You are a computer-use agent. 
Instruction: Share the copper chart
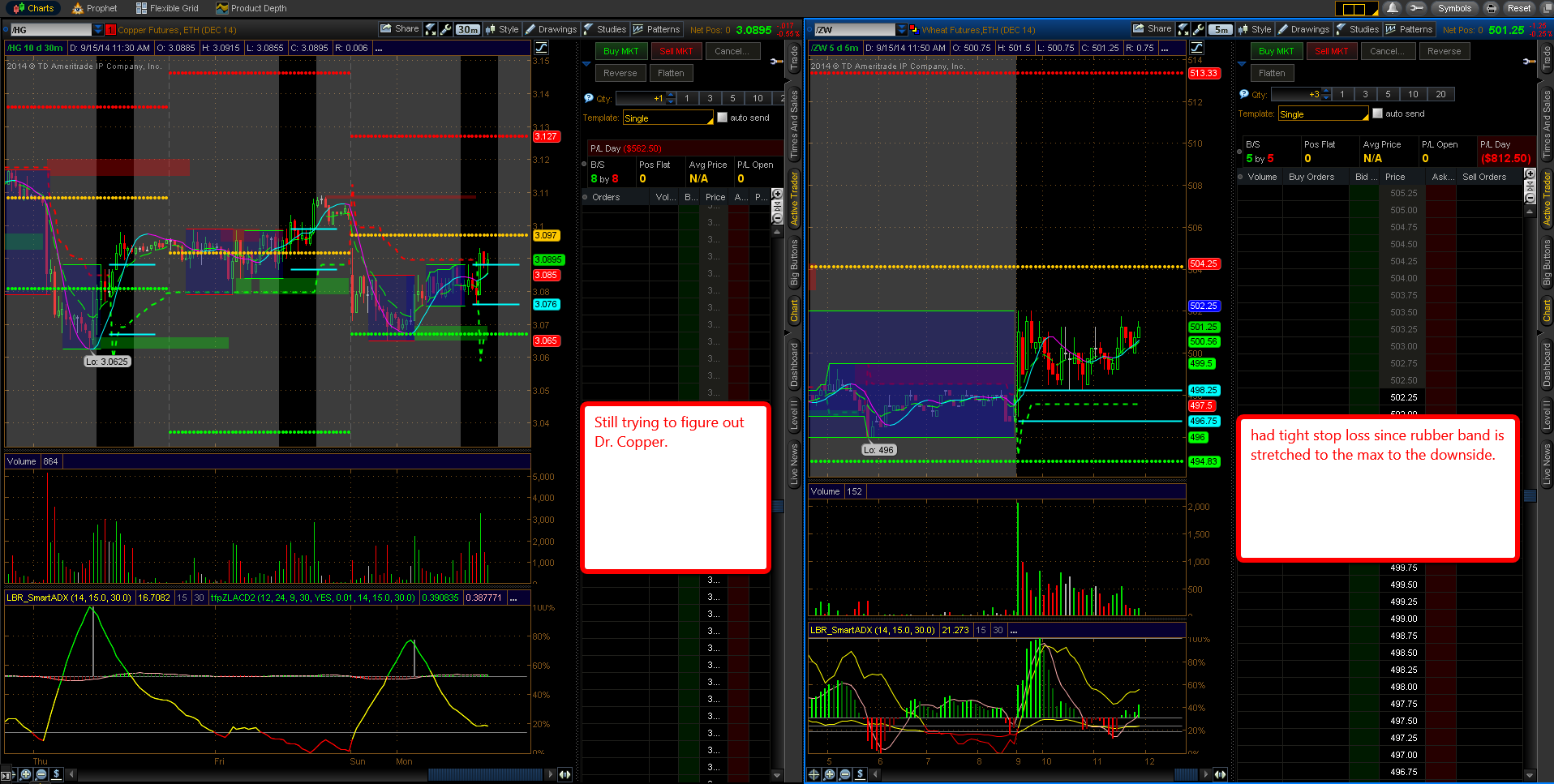400,29
